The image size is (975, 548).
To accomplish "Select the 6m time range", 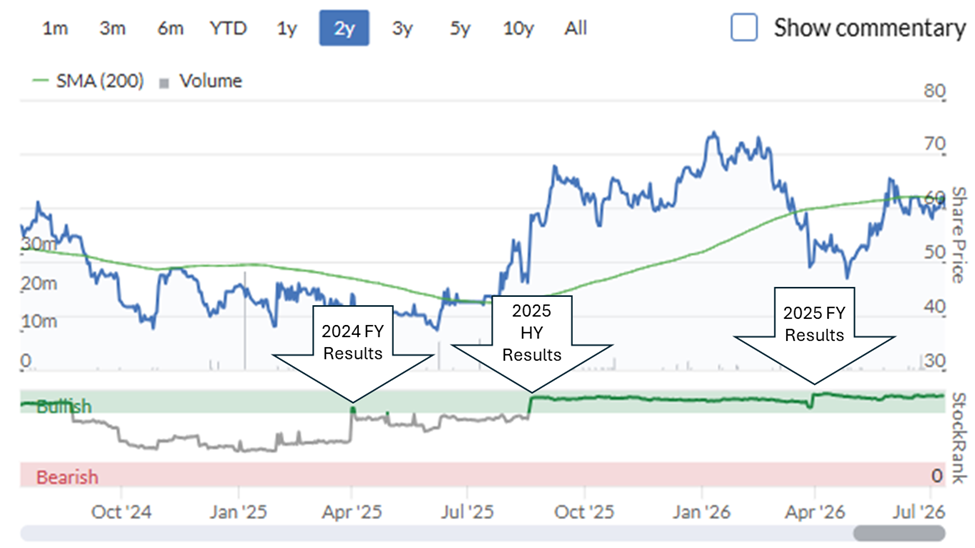I will click(x=170, y=28).
